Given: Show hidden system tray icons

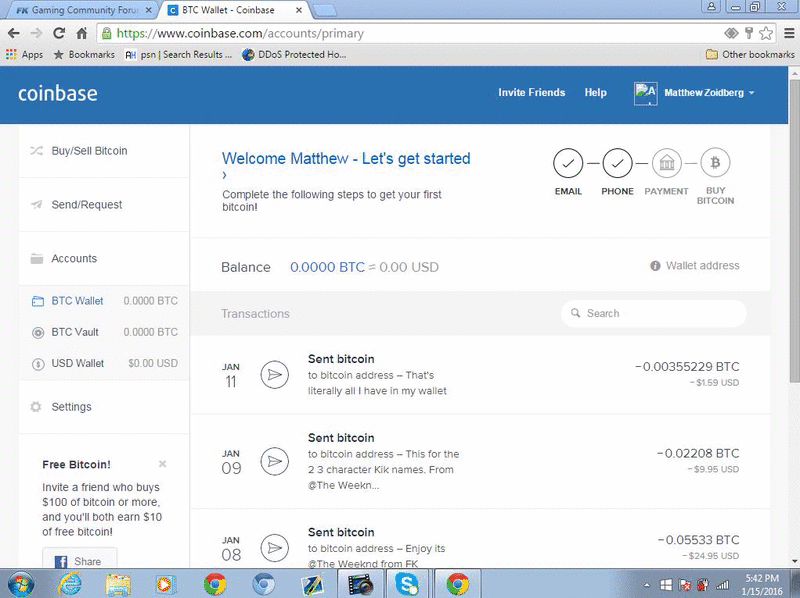Looking at the screenshot, I should pyautogui.click(x=646, y=585).
